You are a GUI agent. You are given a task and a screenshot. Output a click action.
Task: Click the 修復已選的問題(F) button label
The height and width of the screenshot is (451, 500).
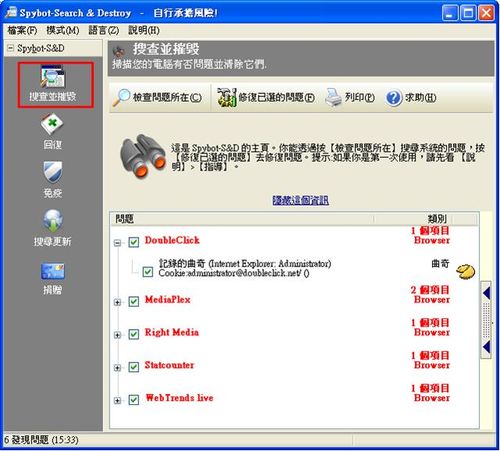[276, 98]
